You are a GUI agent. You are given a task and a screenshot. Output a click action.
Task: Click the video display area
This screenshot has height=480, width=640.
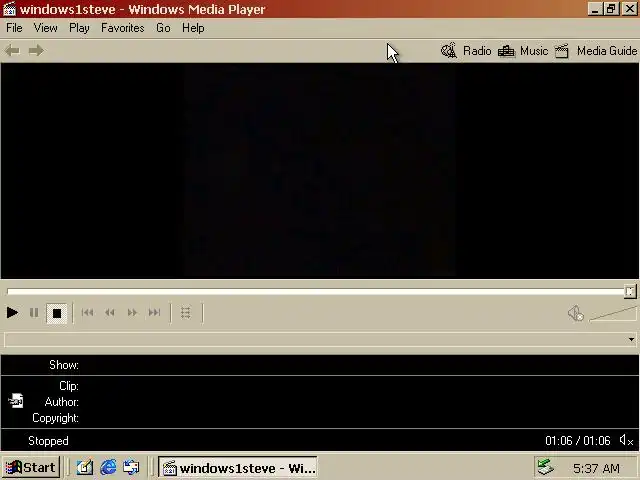click(x=320, y=171)
